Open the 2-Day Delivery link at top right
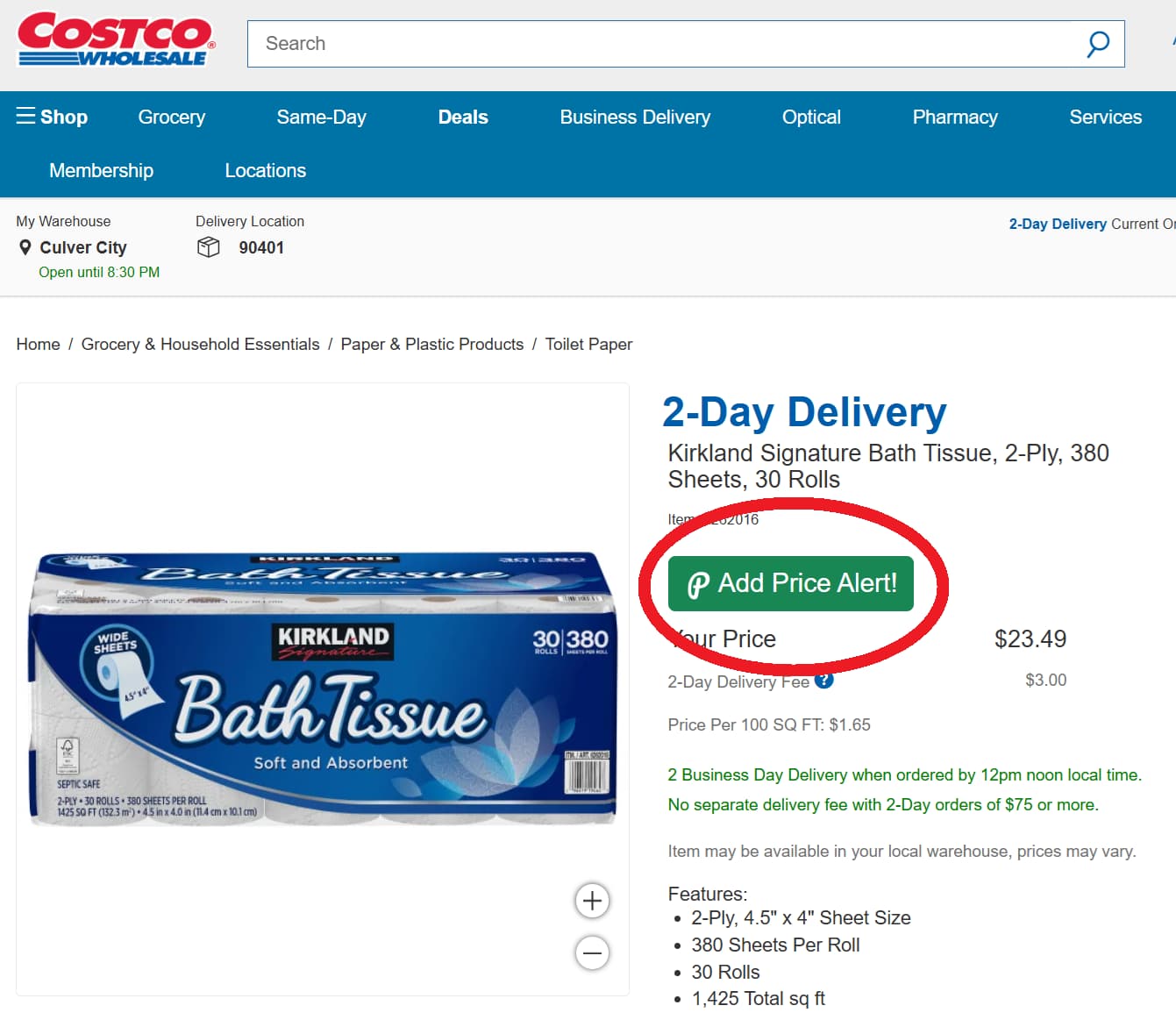The width and height of the screenshot is (1176, 1020). coord(1058,224)
